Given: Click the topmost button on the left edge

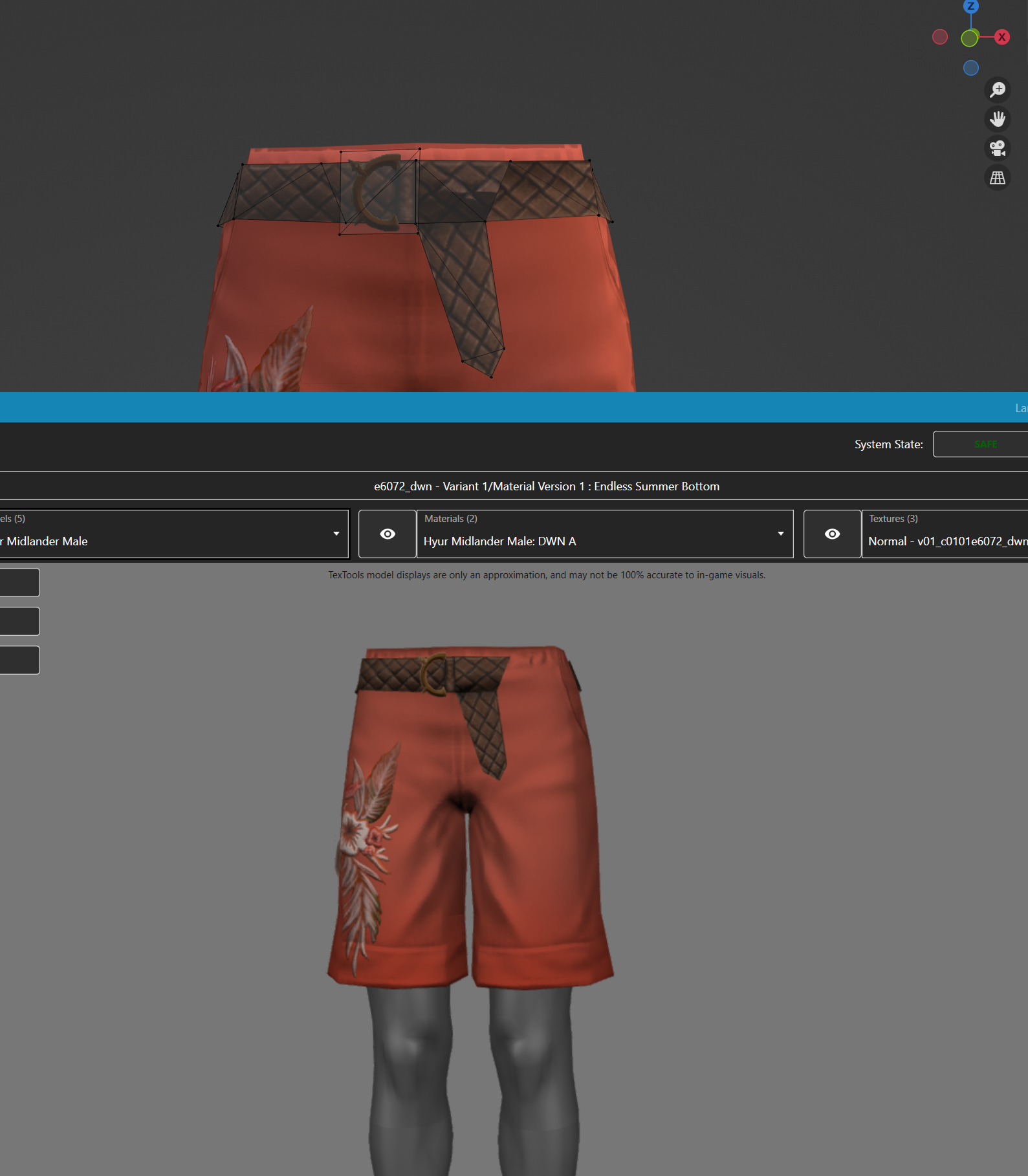Looking at the screenshot, I should pyautogui.click(x=19, y=582).
